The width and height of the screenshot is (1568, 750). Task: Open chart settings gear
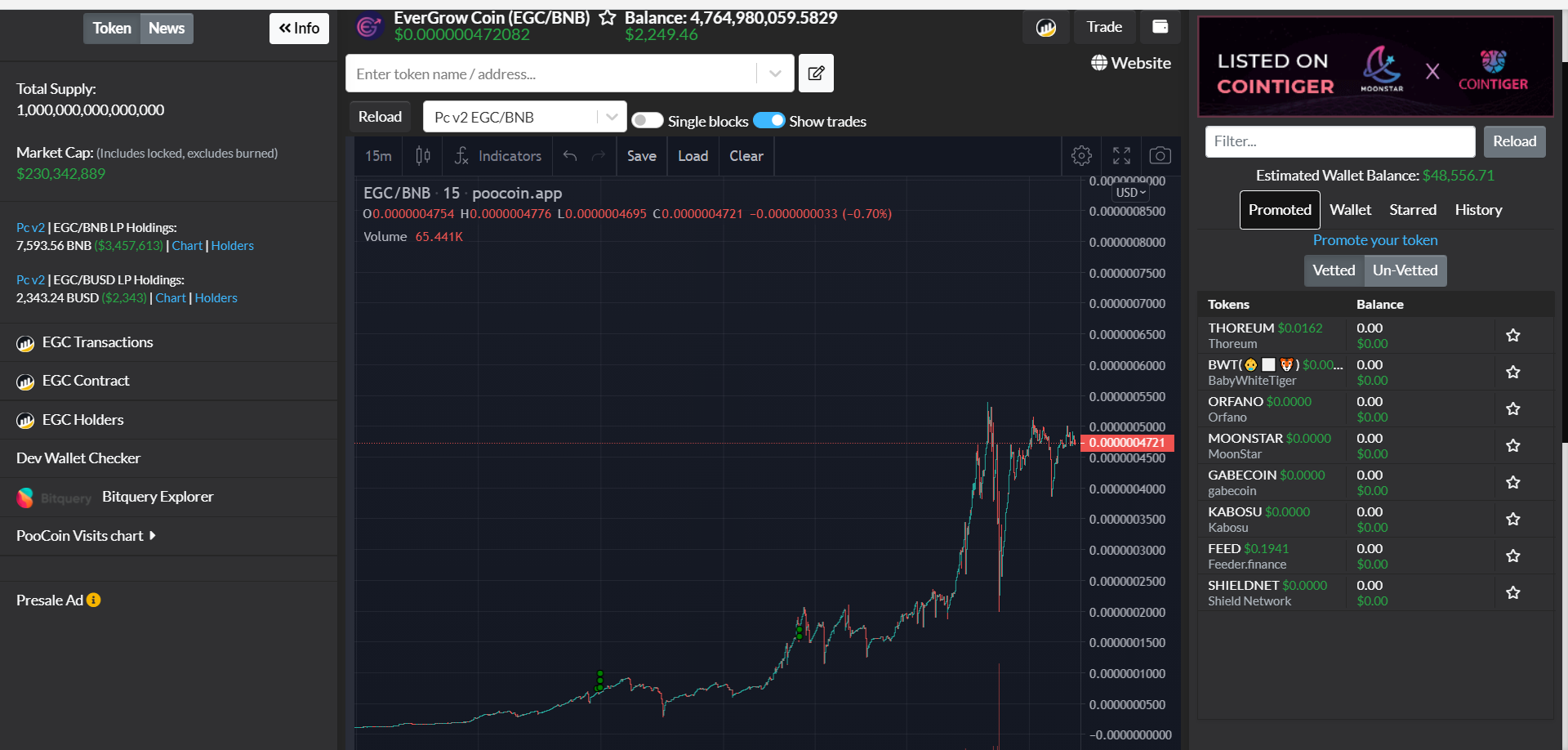tap(1081, 155)
